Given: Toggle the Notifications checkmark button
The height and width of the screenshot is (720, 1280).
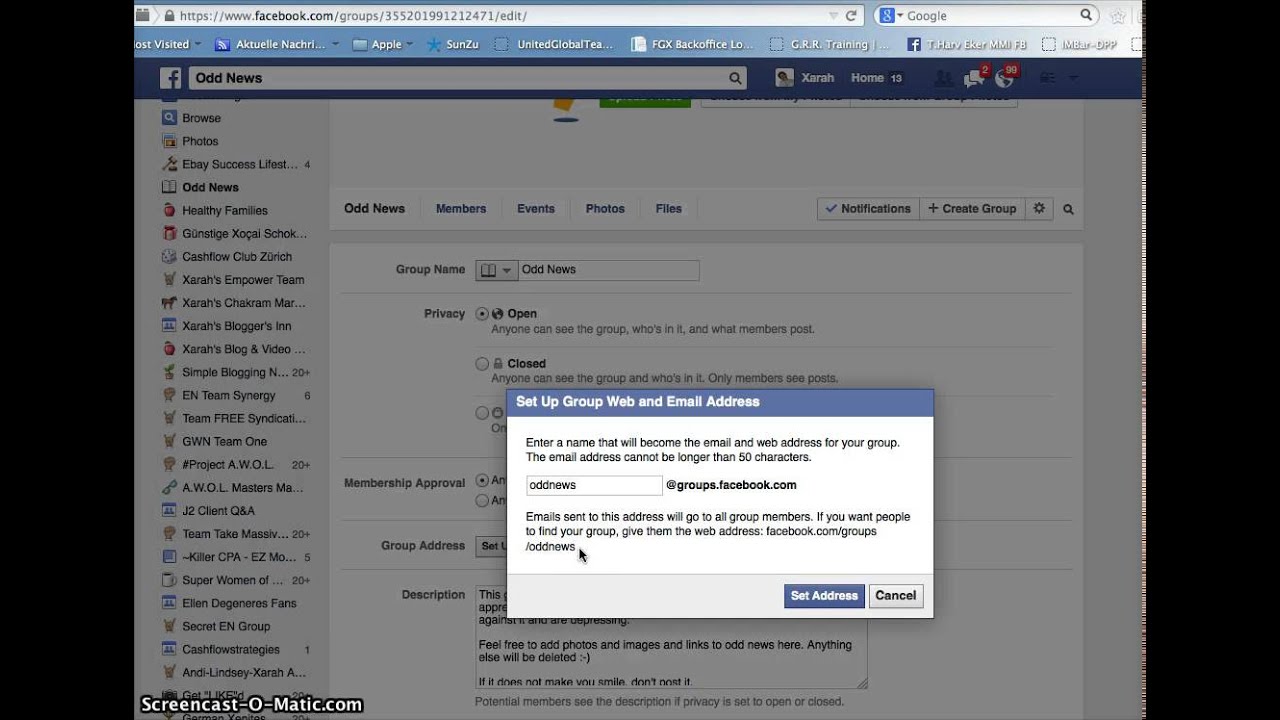Looking at the screenshot, I should pyautogui.click(x=867, y=208).
